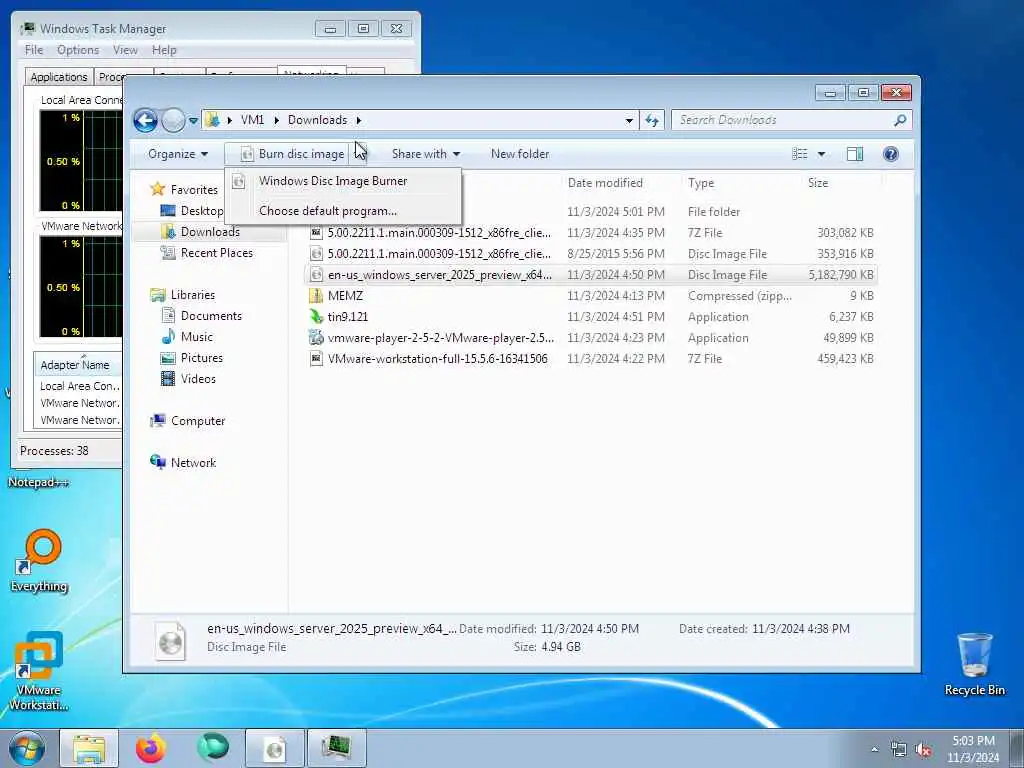Select the en-us_windows_server_2025_preview file row

[591, 275]
